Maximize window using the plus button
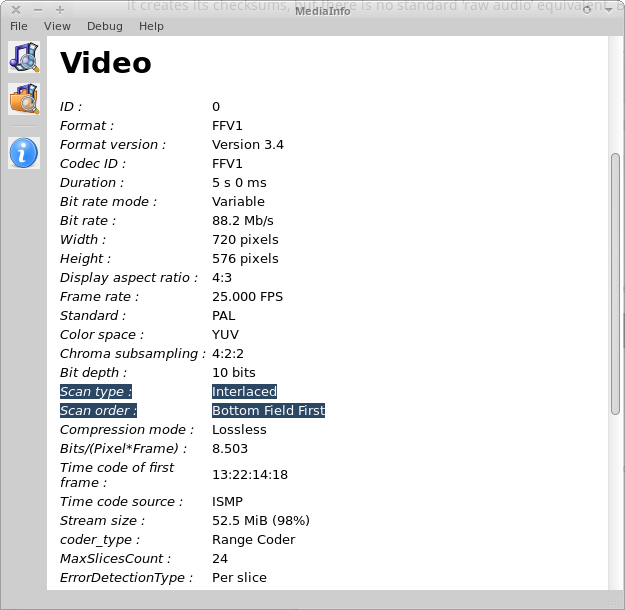Viewport: 625px width, 610px height. click(59, 9)
